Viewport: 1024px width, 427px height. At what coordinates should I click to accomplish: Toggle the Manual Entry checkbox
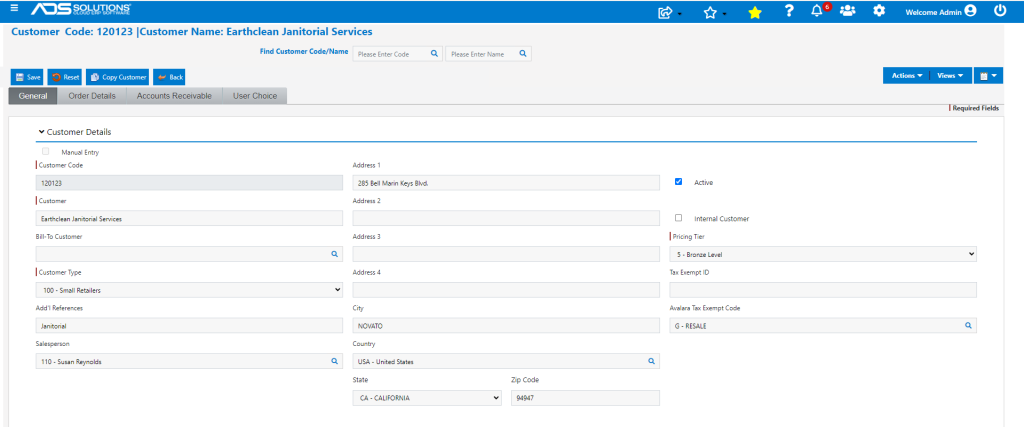[46, 151]
